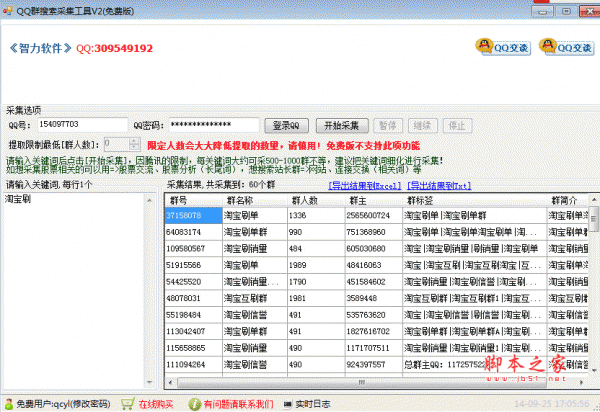Click owner cell 2565600724
600x412 pixels.
coord(373,215)
